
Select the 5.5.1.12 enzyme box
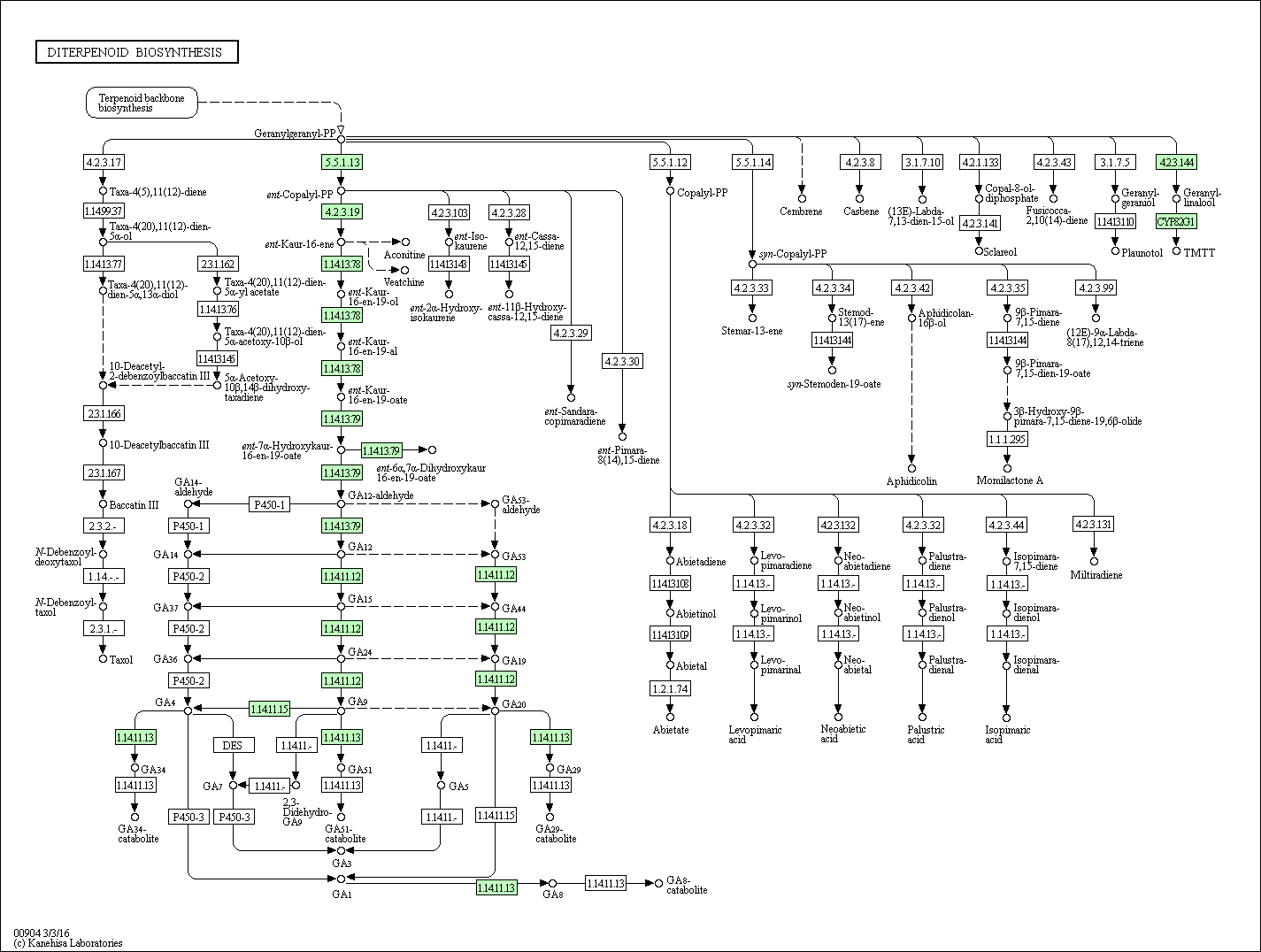pyautogui.click(x=670, y=162)
